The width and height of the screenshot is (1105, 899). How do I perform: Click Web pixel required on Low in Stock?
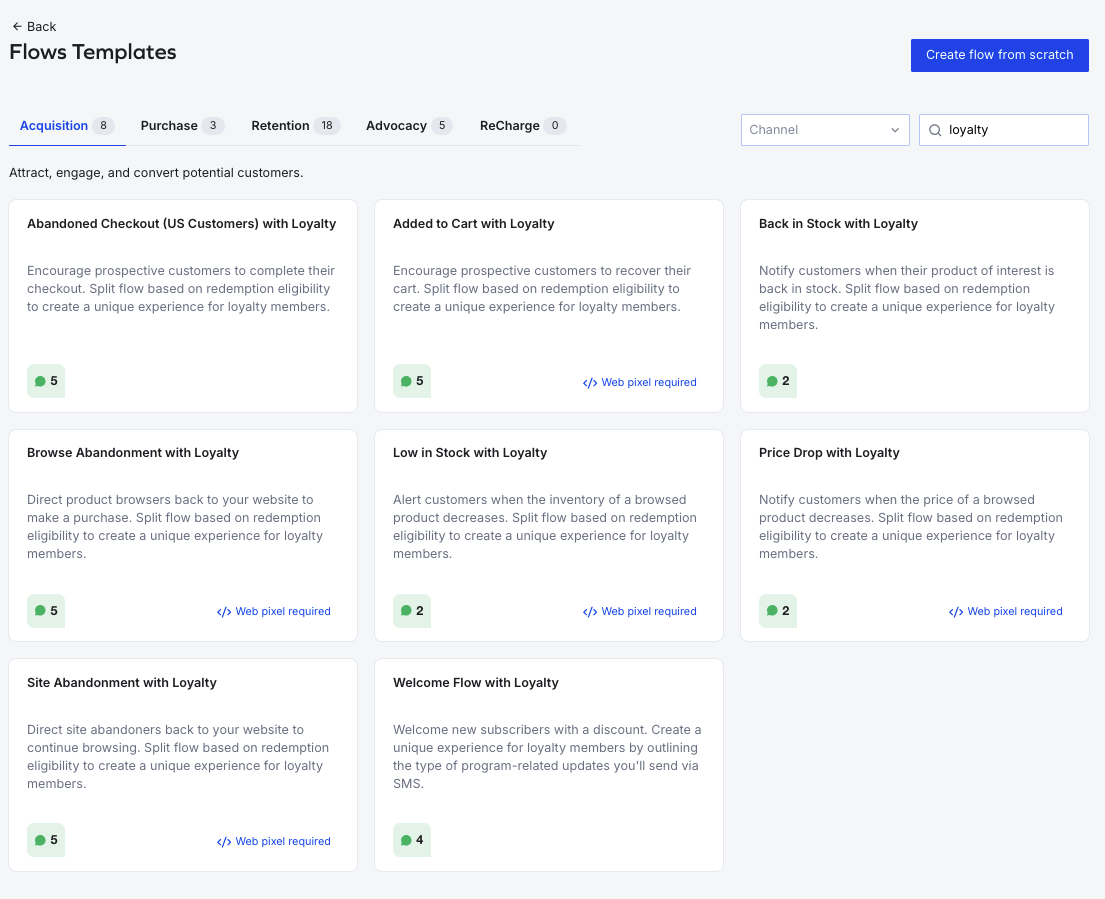pyautogui.click(x=639, y=612)
